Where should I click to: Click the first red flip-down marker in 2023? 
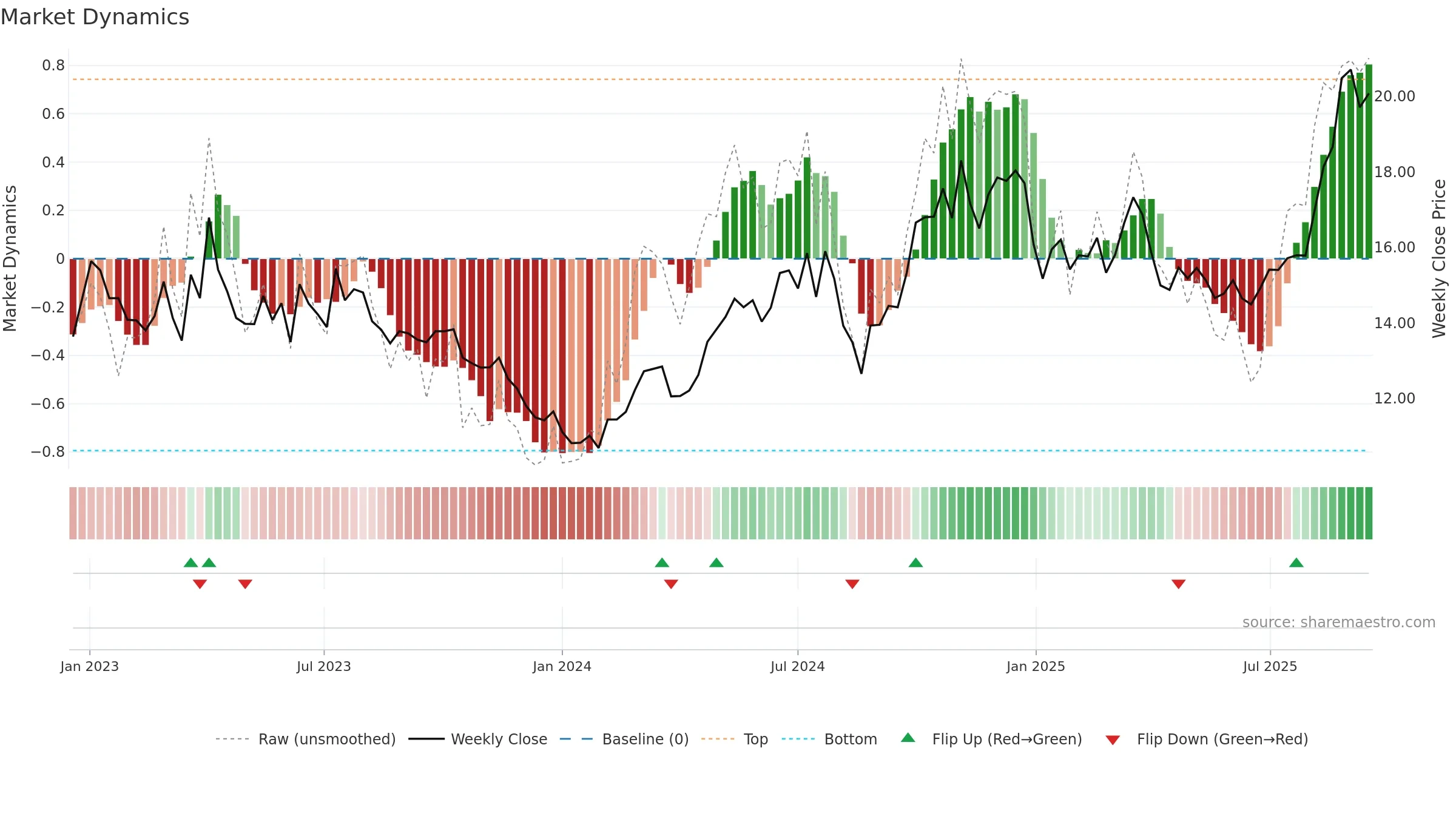(x=200, y=584)
